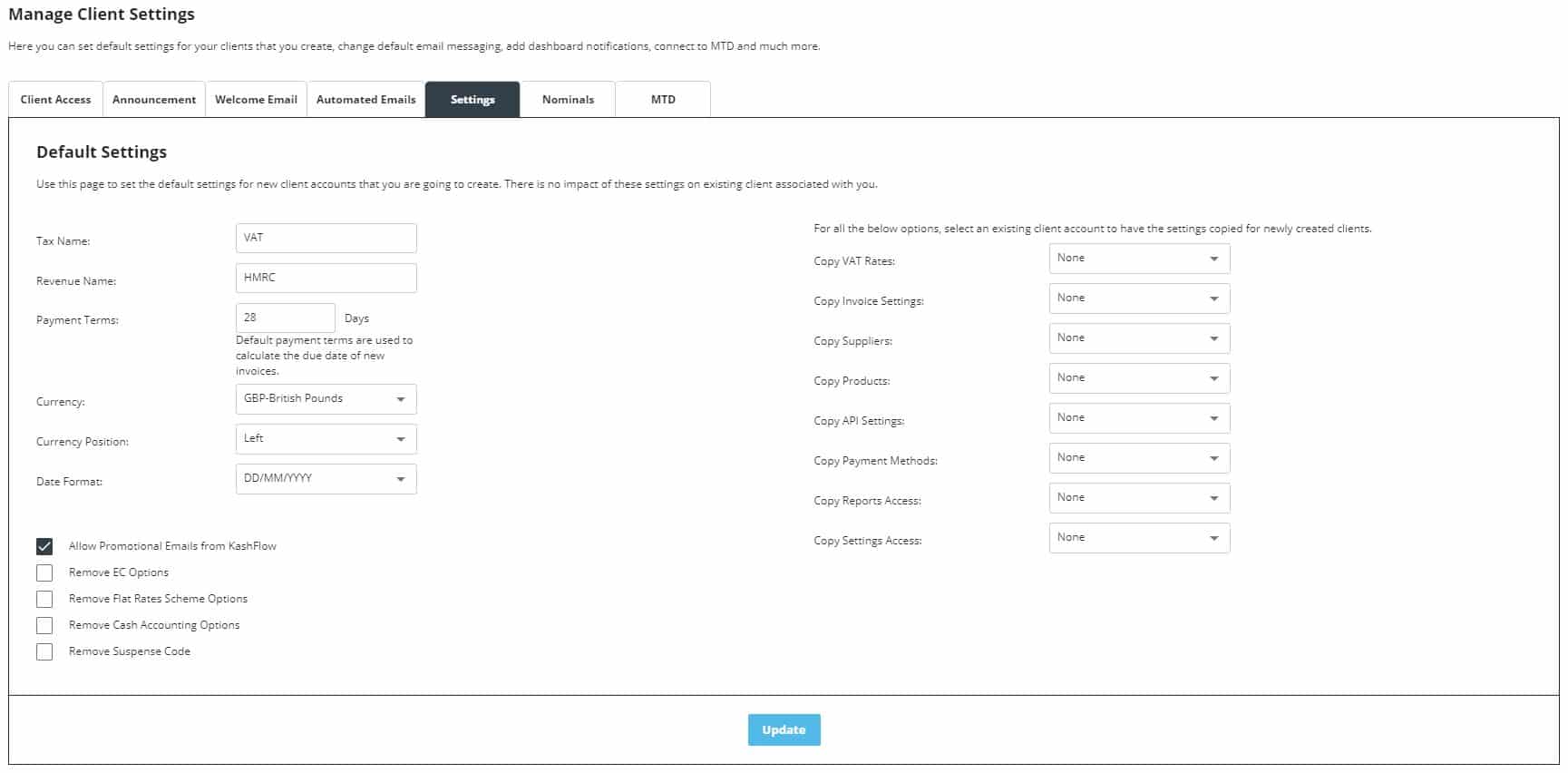Open the Date Format dropdown

(x=326, y=479)
